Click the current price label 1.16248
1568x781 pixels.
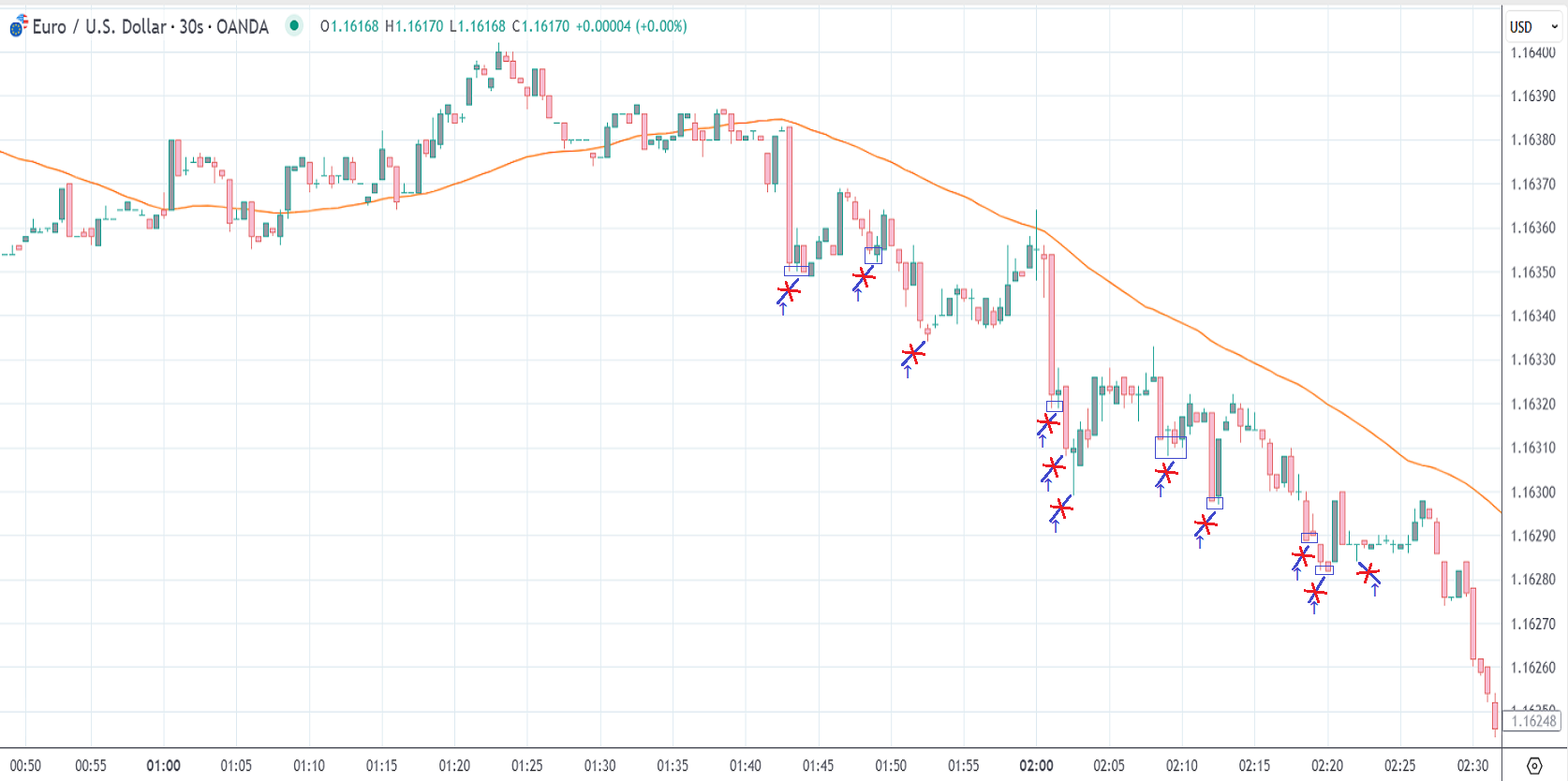point(1533,721)
